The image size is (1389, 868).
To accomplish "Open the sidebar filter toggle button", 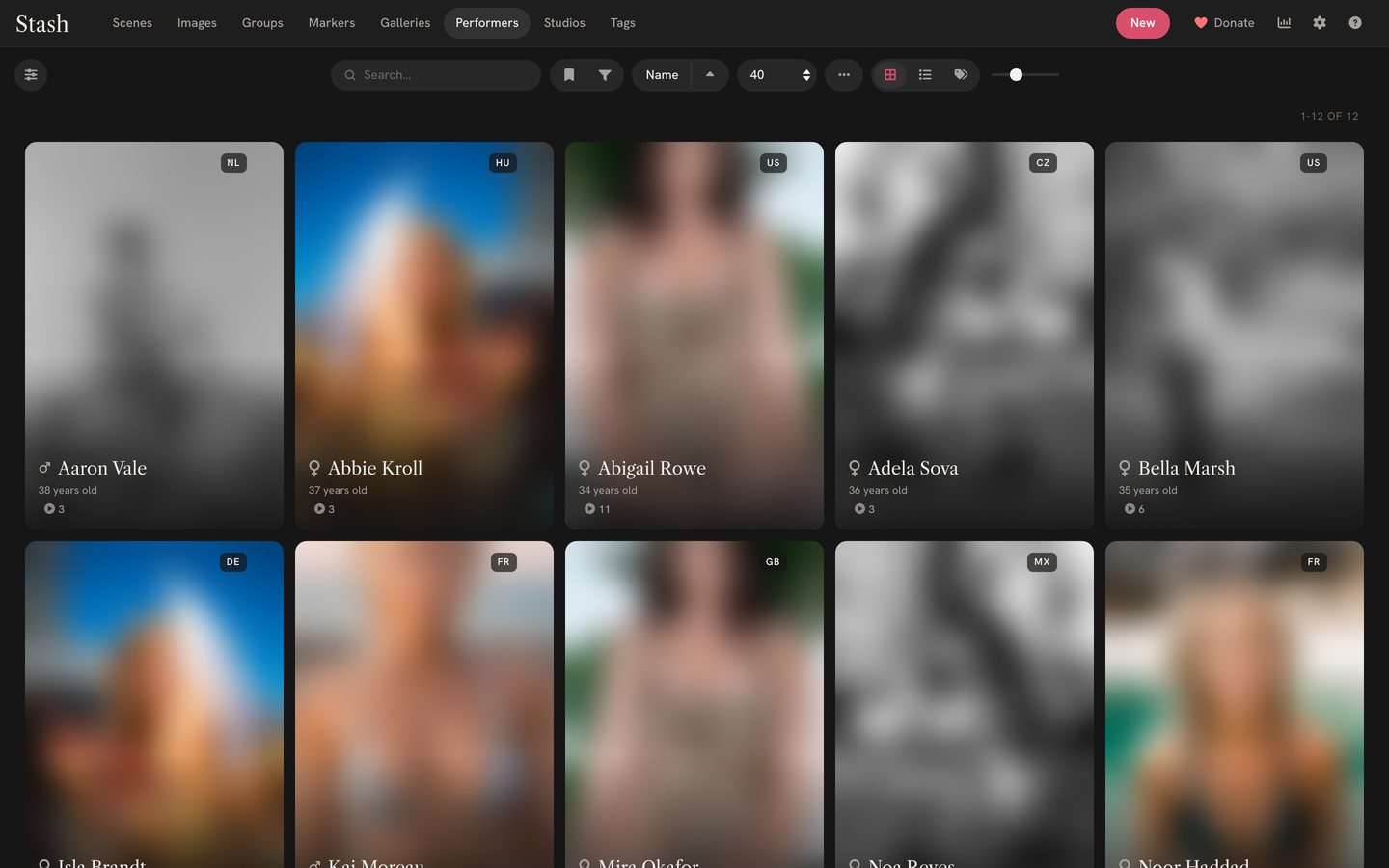I will point(31,75).
